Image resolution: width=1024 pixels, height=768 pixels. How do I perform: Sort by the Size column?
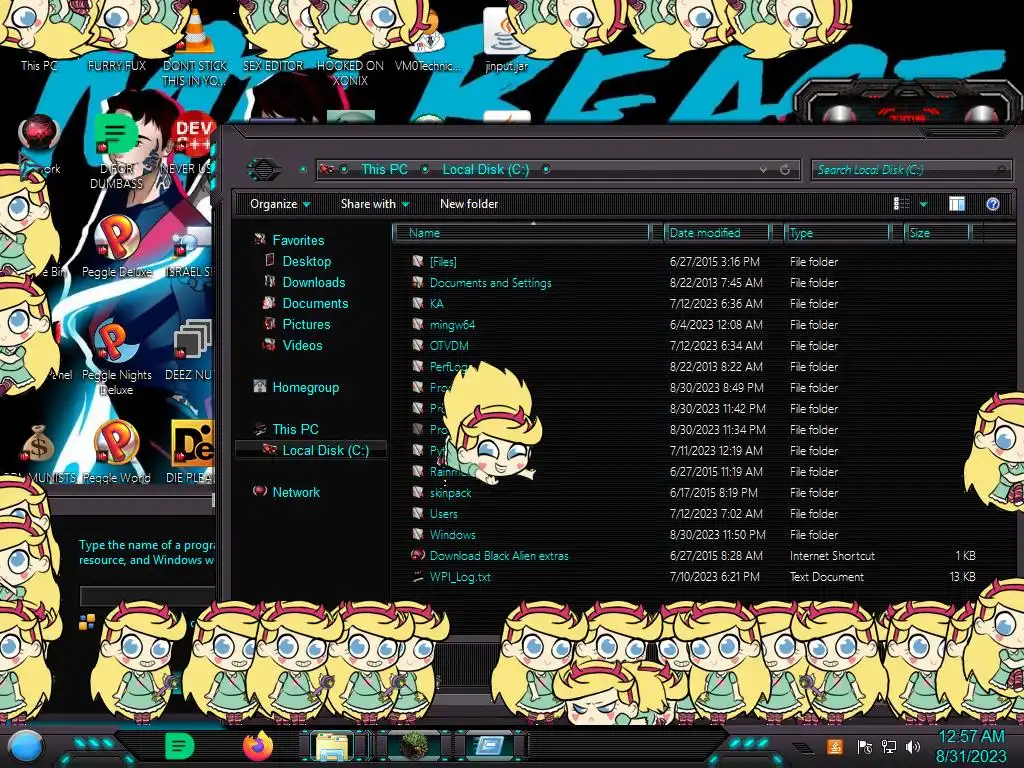point(938,233)
